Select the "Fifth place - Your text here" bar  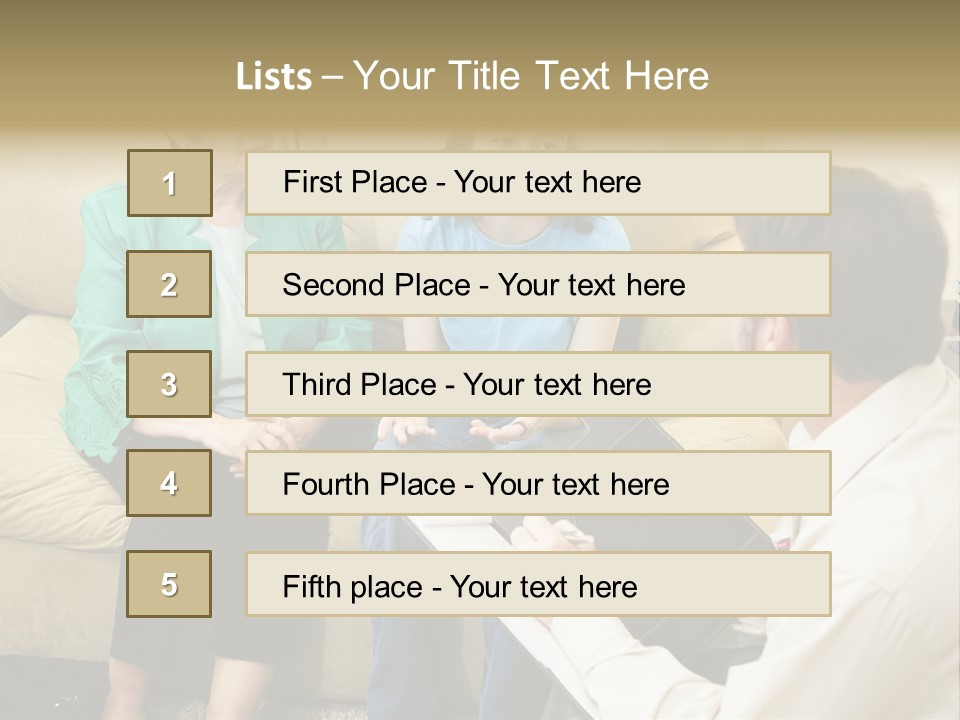coord(538,585)
